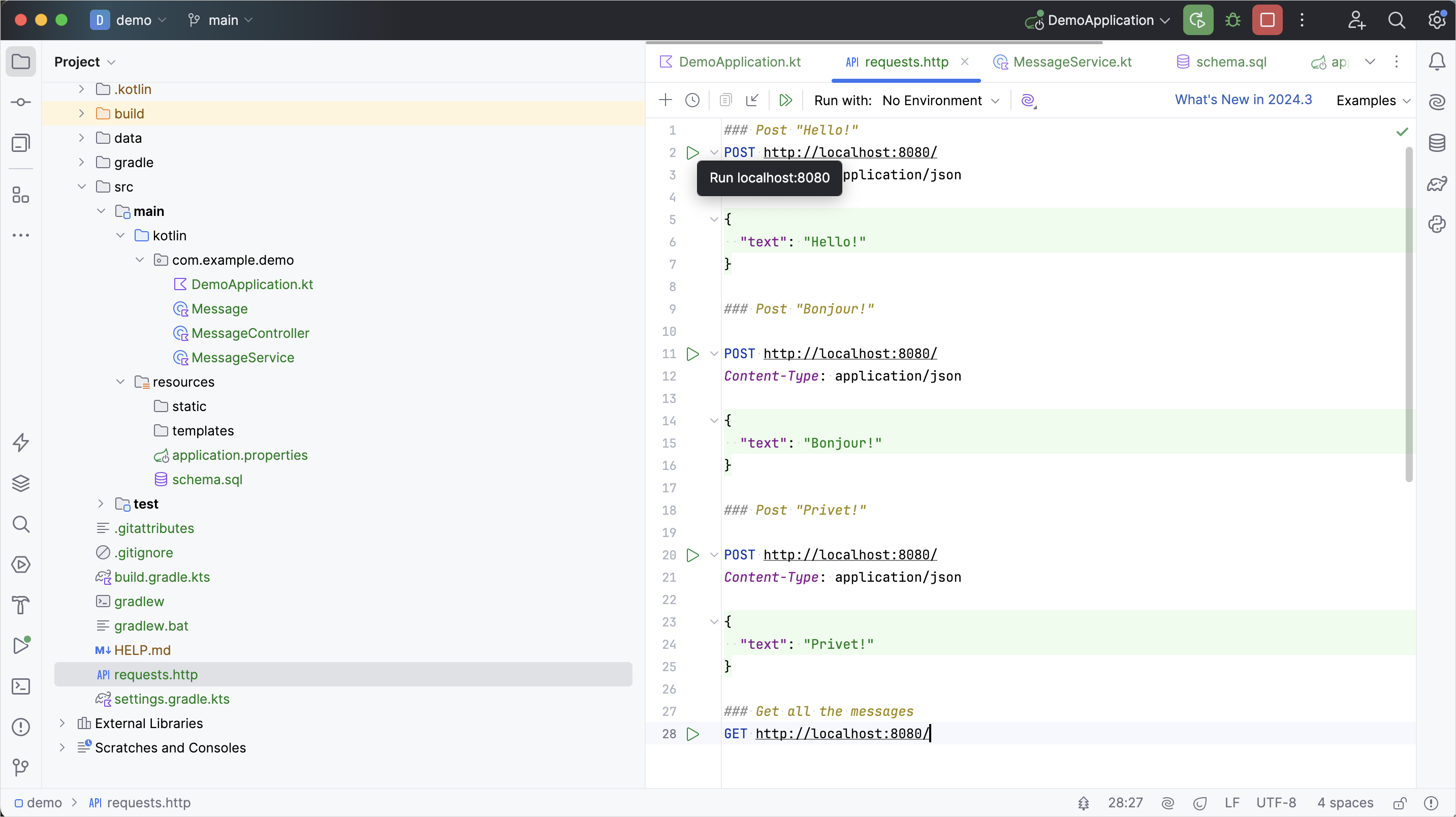The height and width of the screenshot is (817, 1456).
Task: Run the POST request on line 11
Action: pos(692,354)
